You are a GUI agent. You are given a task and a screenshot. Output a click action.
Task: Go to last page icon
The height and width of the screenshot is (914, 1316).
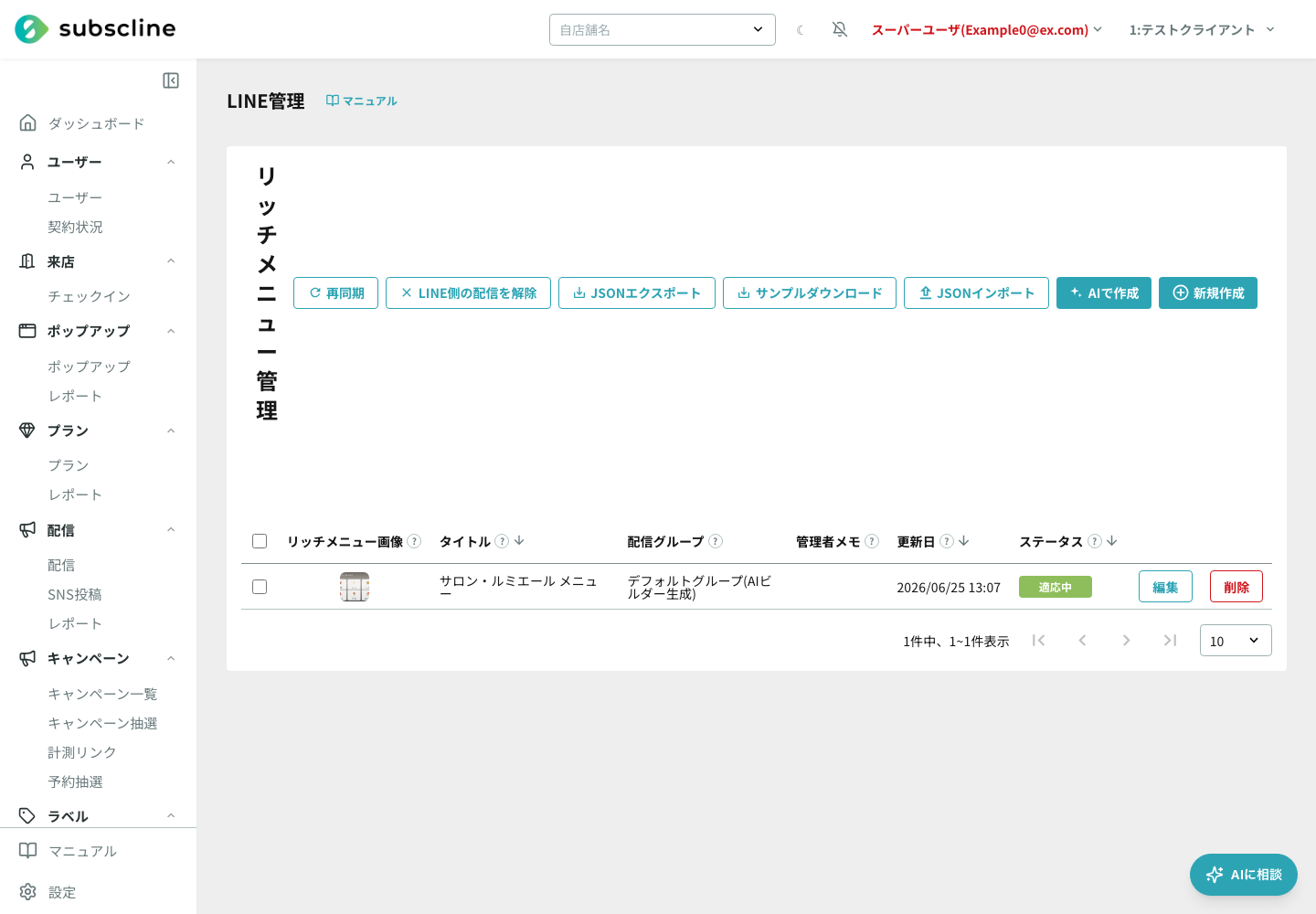(x=1170, y=641)
